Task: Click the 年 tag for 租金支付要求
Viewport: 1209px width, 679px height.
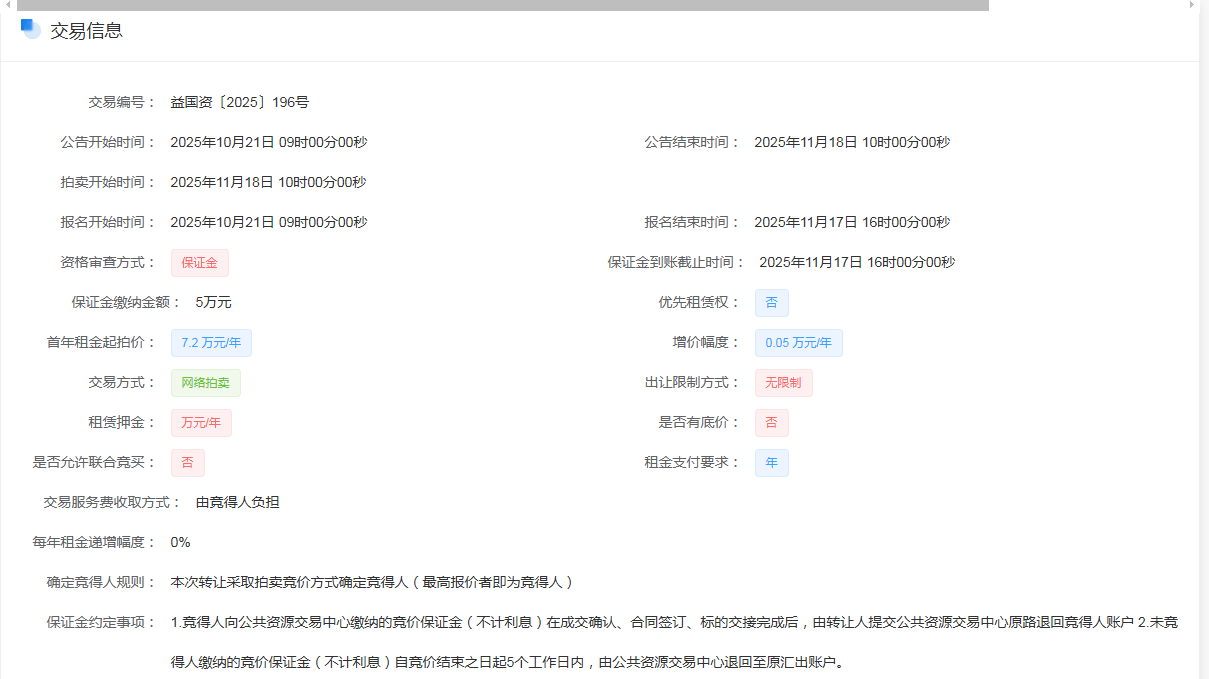Action: click(771, 463)
